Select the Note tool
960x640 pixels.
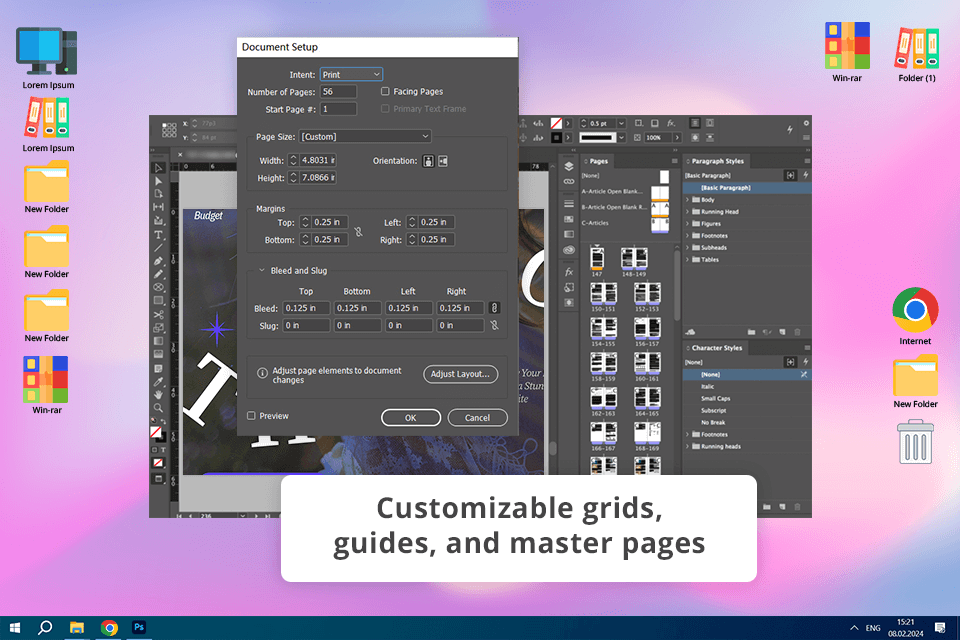[x=159, y=369]
